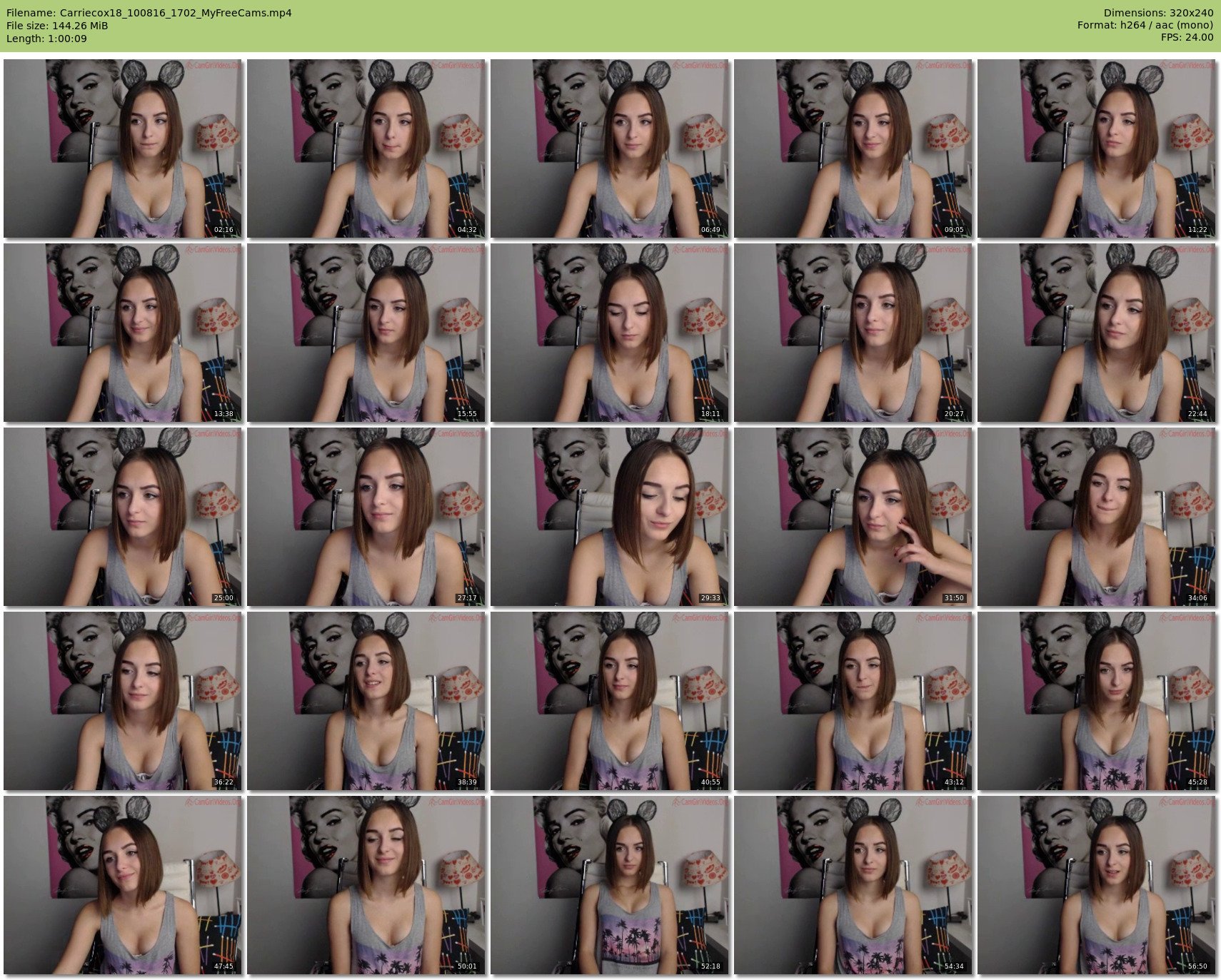
Task: Click the frame marked 27:17
Action: (366, 517)
